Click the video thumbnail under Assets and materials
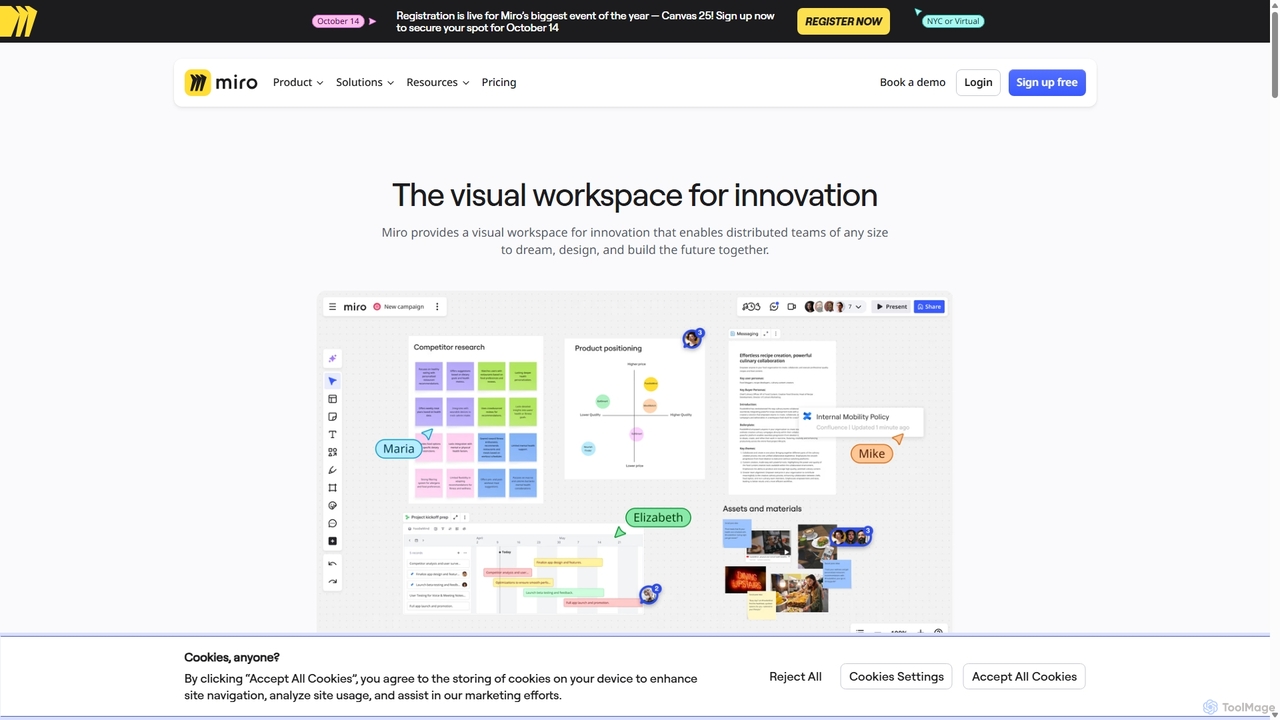1280x720 pixels. click(x=769, y=543)
